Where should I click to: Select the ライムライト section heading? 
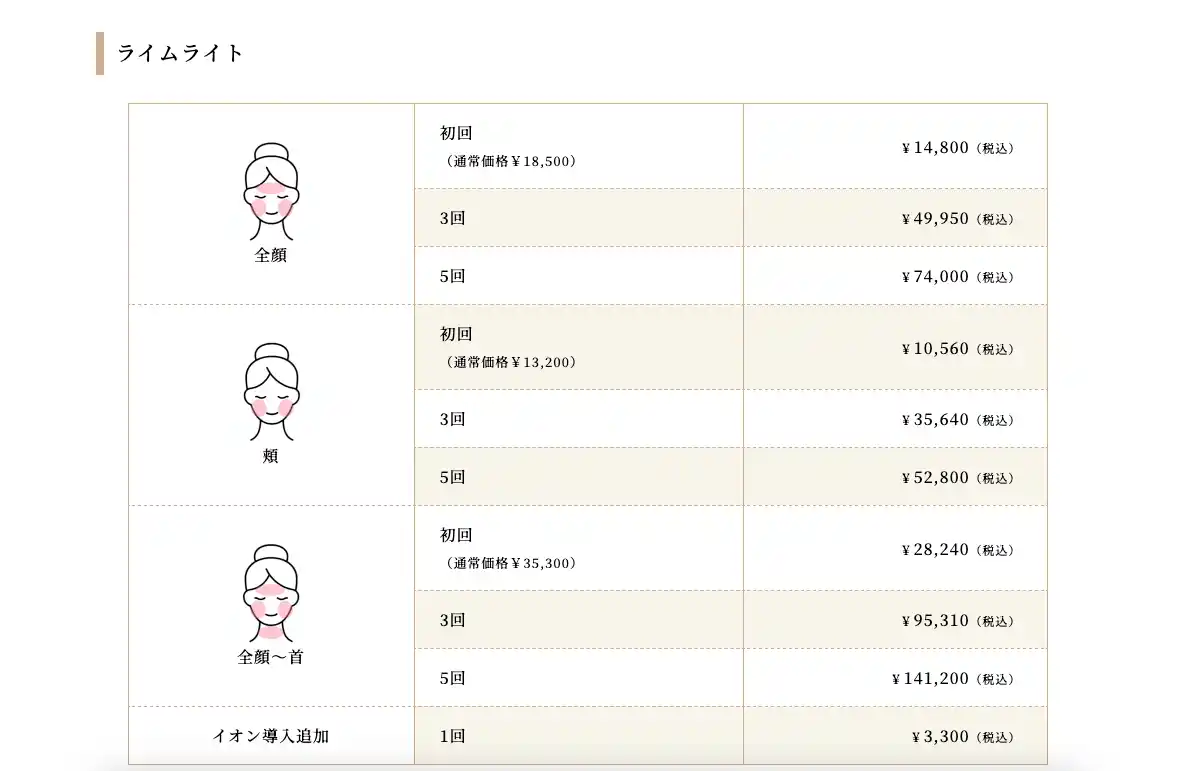click(180, 53)
